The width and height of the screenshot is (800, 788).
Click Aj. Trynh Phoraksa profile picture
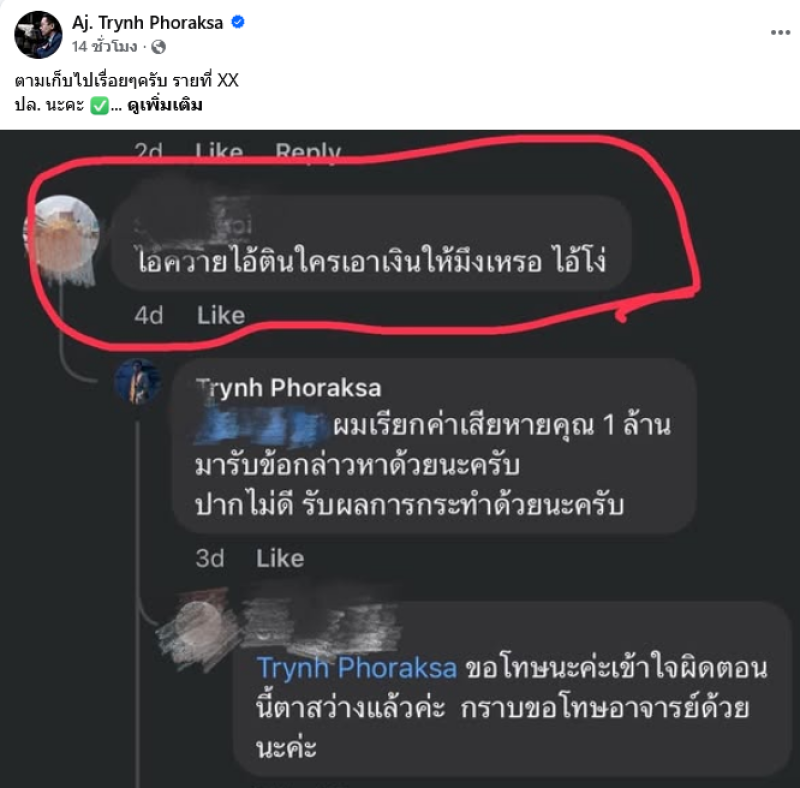[x=38, y=35]
